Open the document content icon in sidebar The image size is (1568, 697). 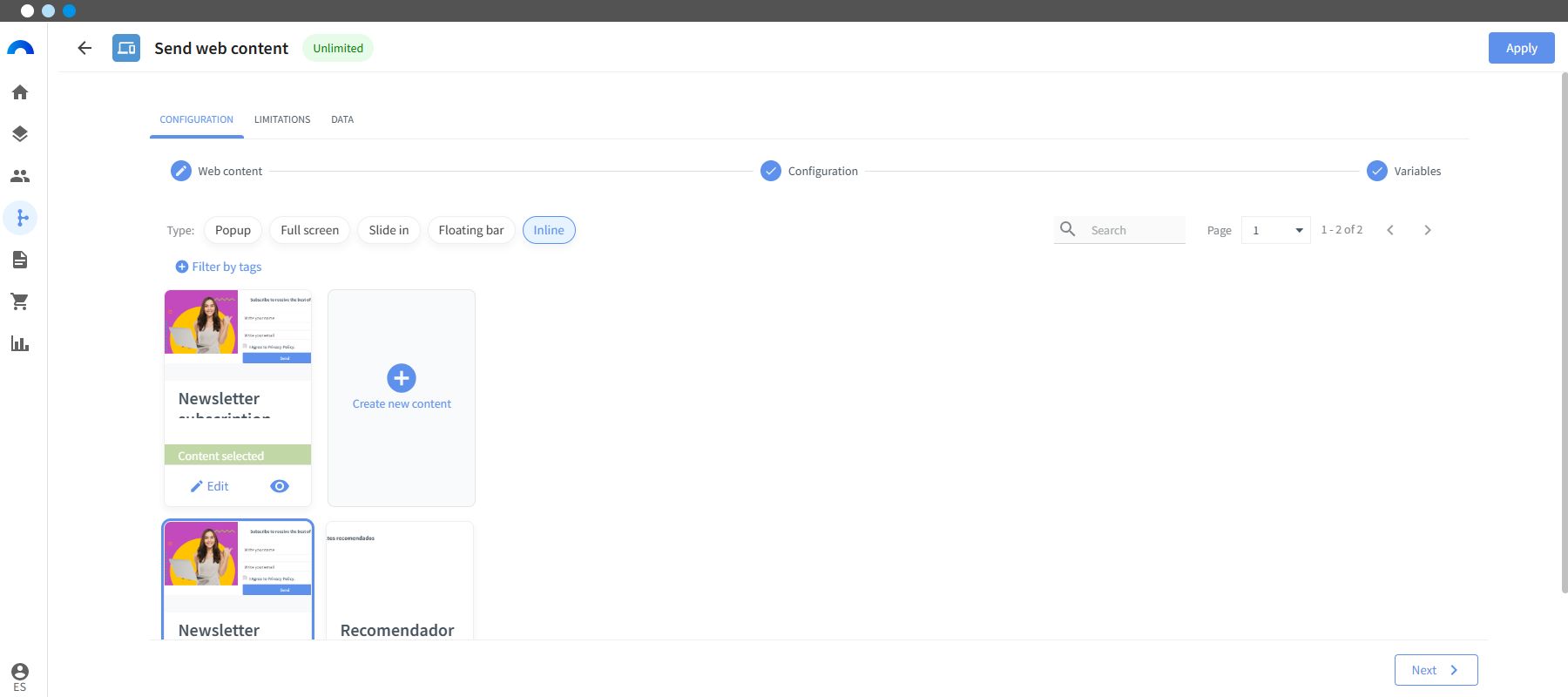(20, 260)
